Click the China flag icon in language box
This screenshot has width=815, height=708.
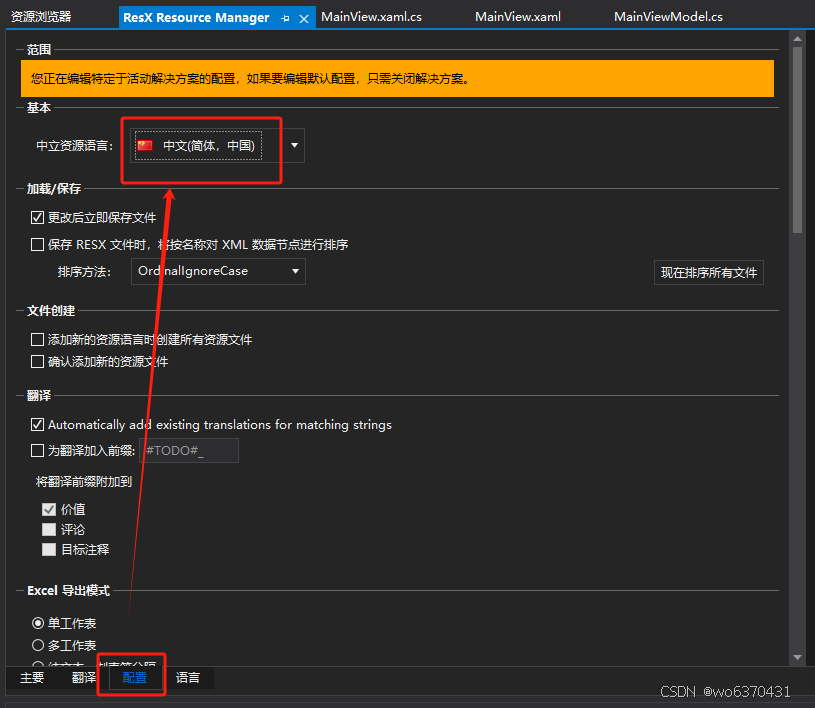(x=145, y=146)
